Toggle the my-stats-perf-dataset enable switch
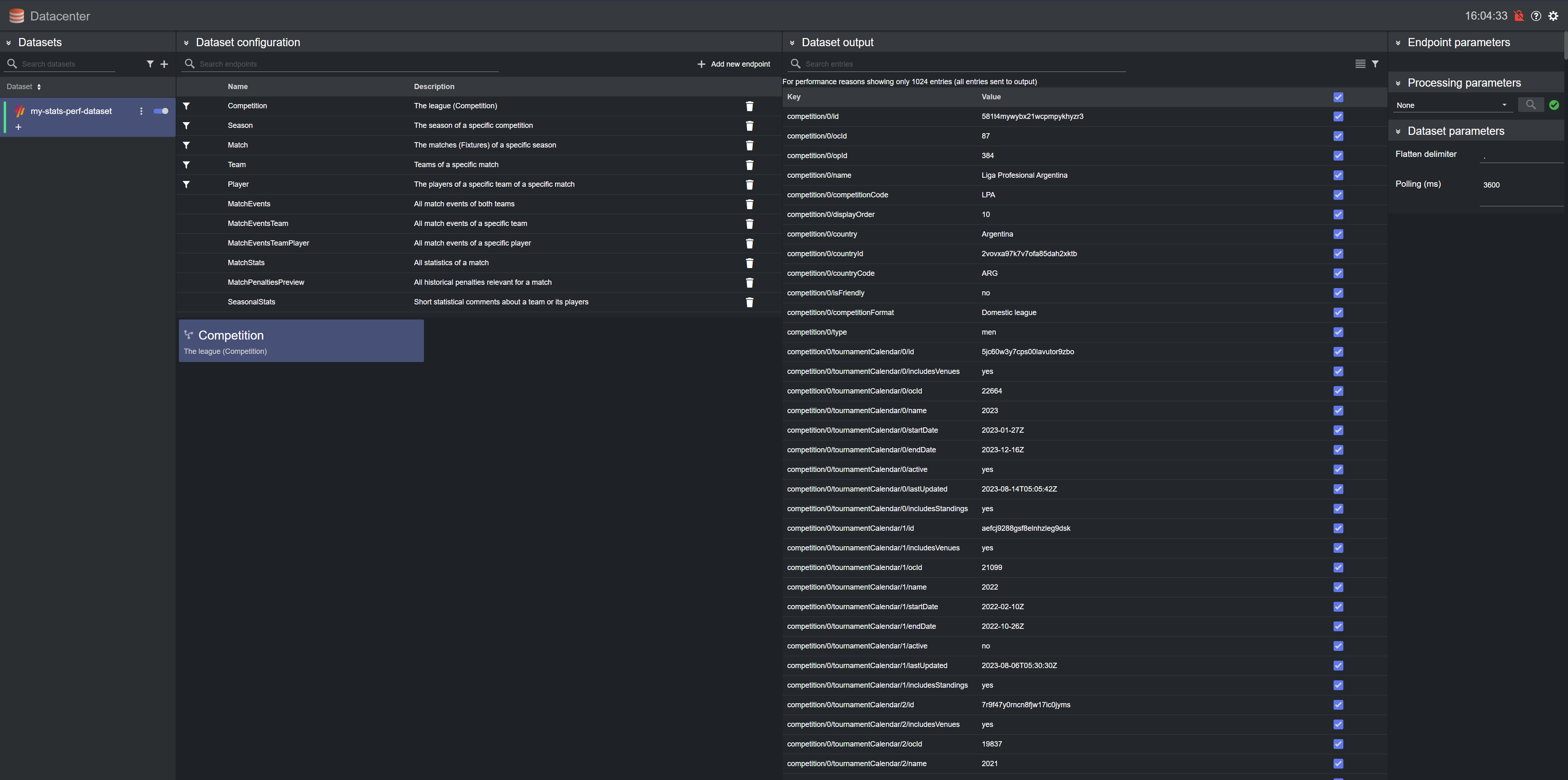This screenshot has height=780, width=1568. 161,111
